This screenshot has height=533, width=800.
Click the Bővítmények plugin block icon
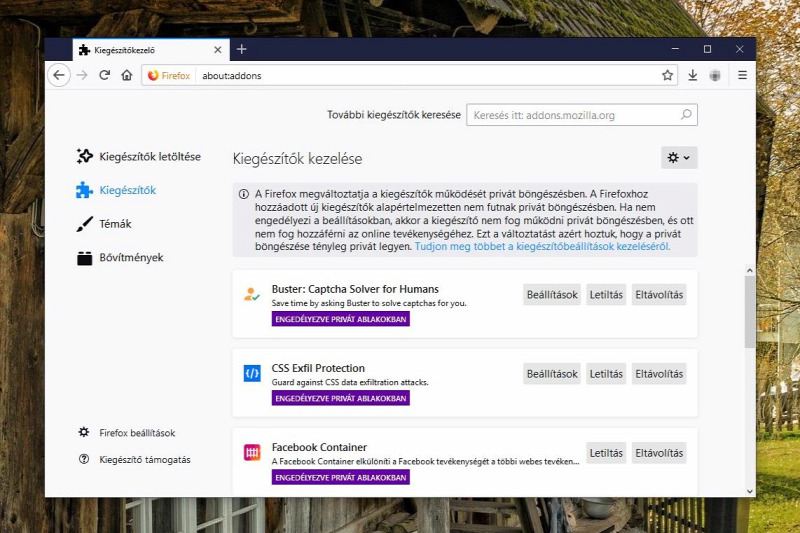(x=84, y=258)
